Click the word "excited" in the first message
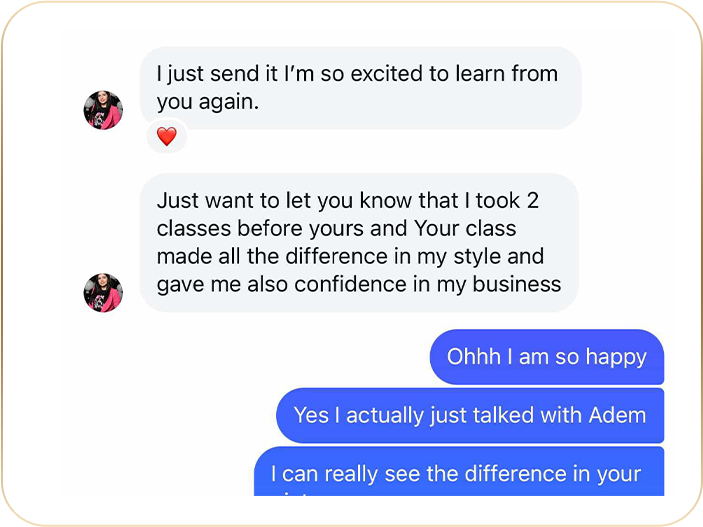703x527 pixels. (x=386, y=74)
